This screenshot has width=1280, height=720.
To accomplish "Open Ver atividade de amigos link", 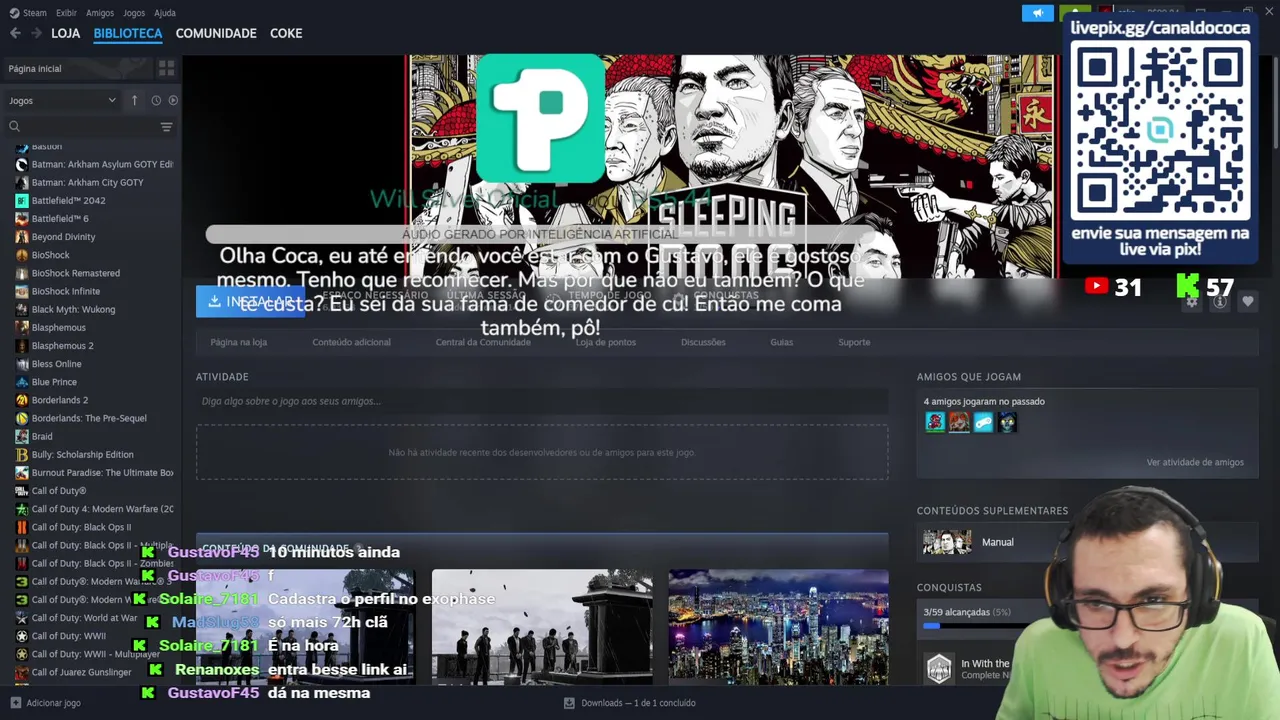I will (x=1195, y=462).
